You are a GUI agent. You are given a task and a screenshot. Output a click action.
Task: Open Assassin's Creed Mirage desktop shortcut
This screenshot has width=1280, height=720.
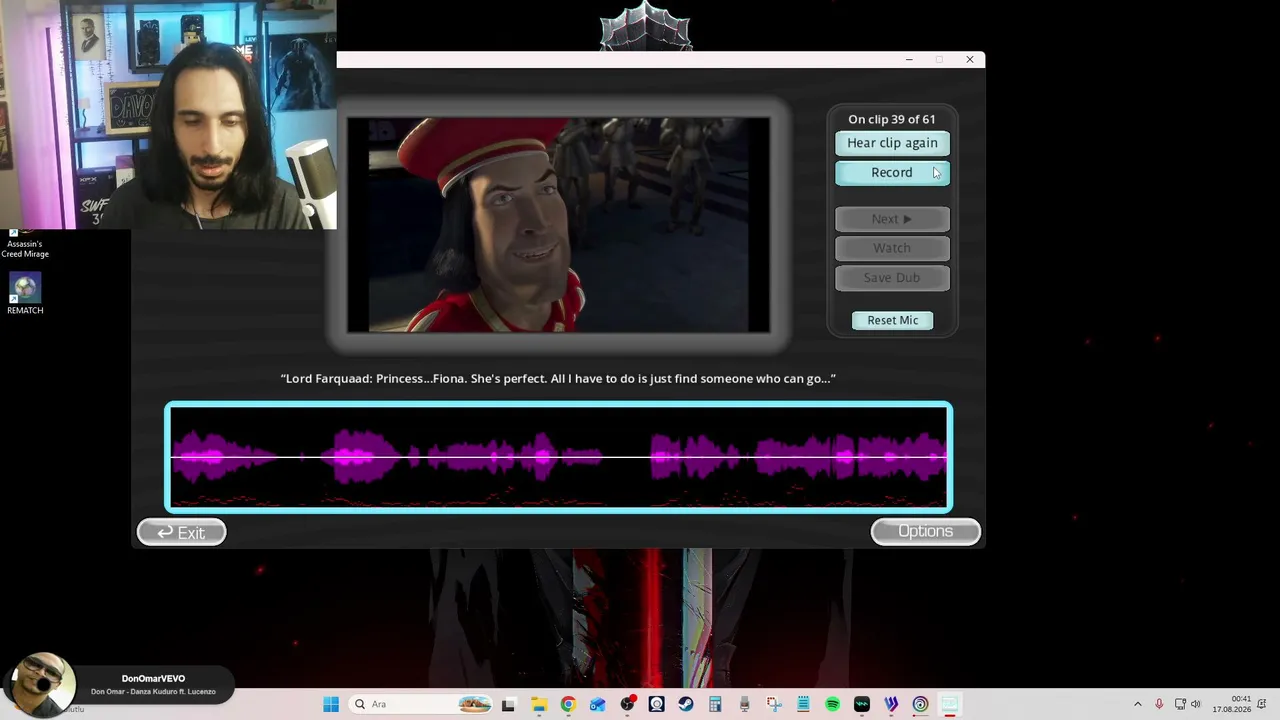(25, 245)
